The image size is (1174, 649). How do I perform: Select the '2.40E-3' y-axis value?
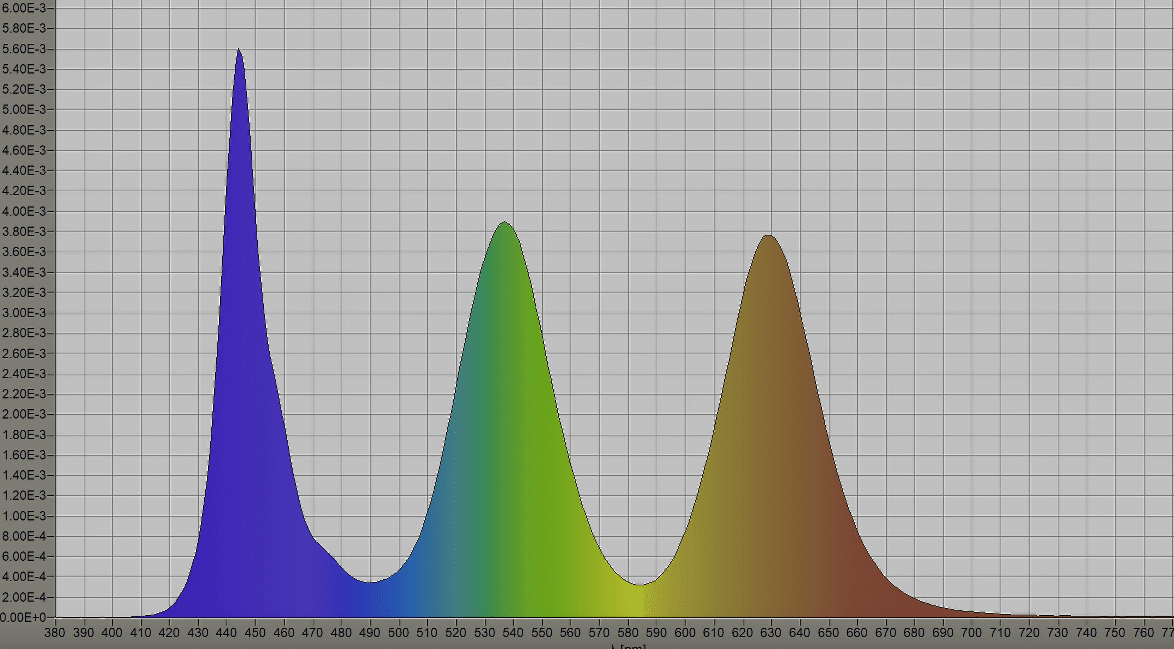[23, 374]
